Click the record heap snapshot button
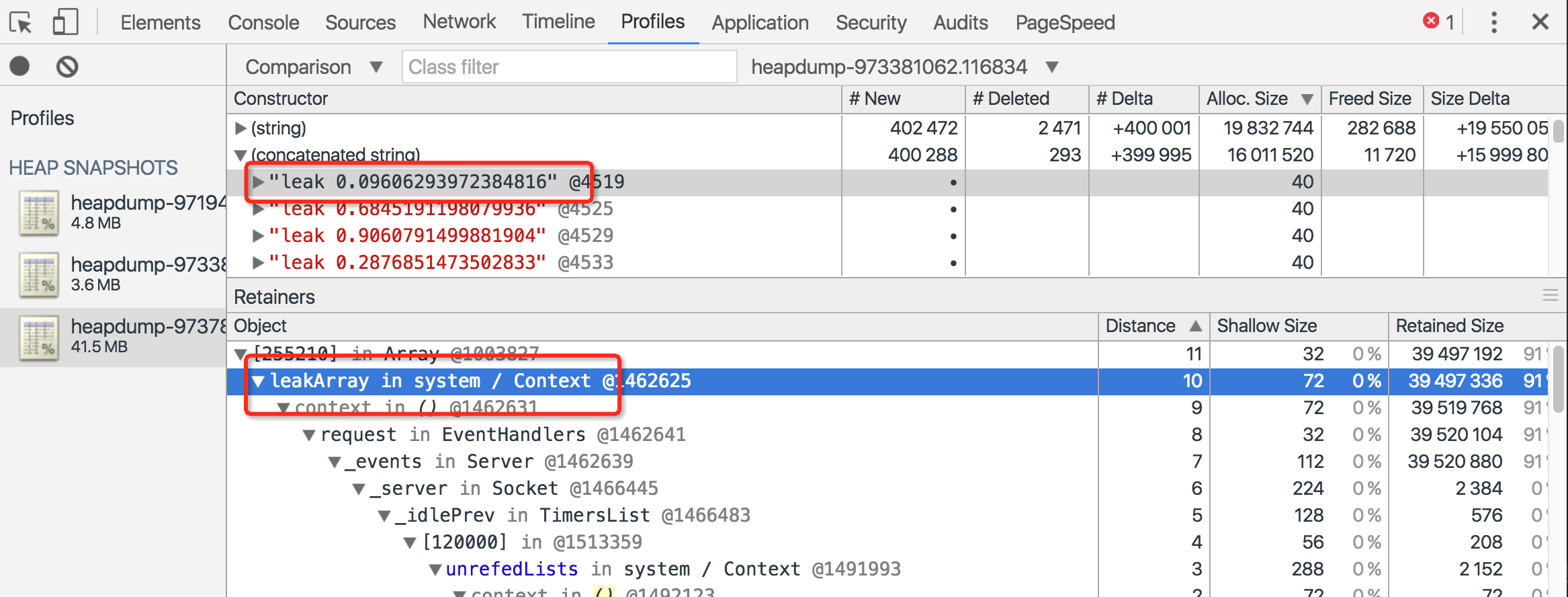This screenshot has width=1568, height=597. point(19,66)
